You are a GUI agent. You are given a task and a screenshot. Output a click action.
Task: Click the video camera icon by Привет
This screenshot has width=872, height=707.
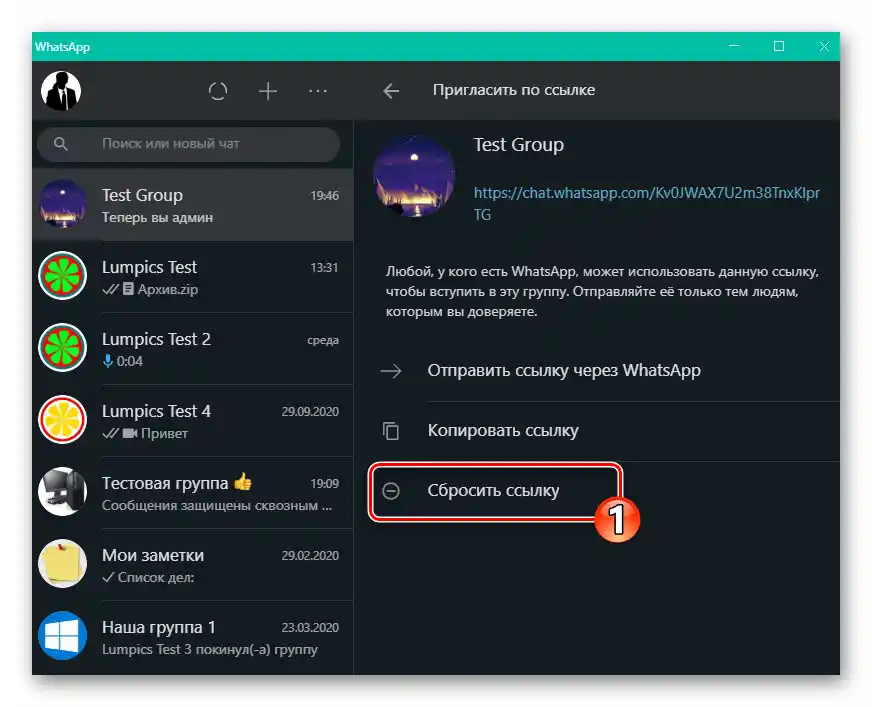(x=130, y=433)
